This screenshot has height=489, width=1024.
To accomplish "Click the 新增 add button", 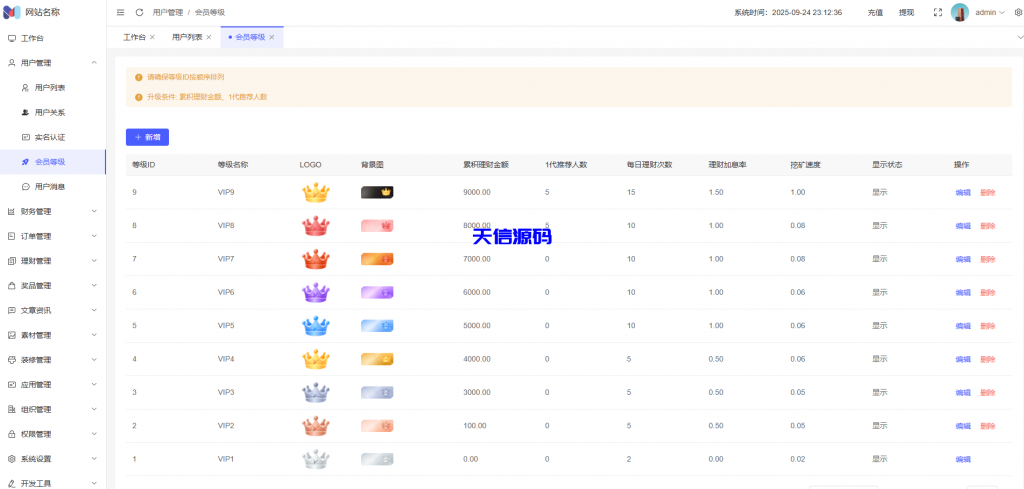I will click(147, 137).
